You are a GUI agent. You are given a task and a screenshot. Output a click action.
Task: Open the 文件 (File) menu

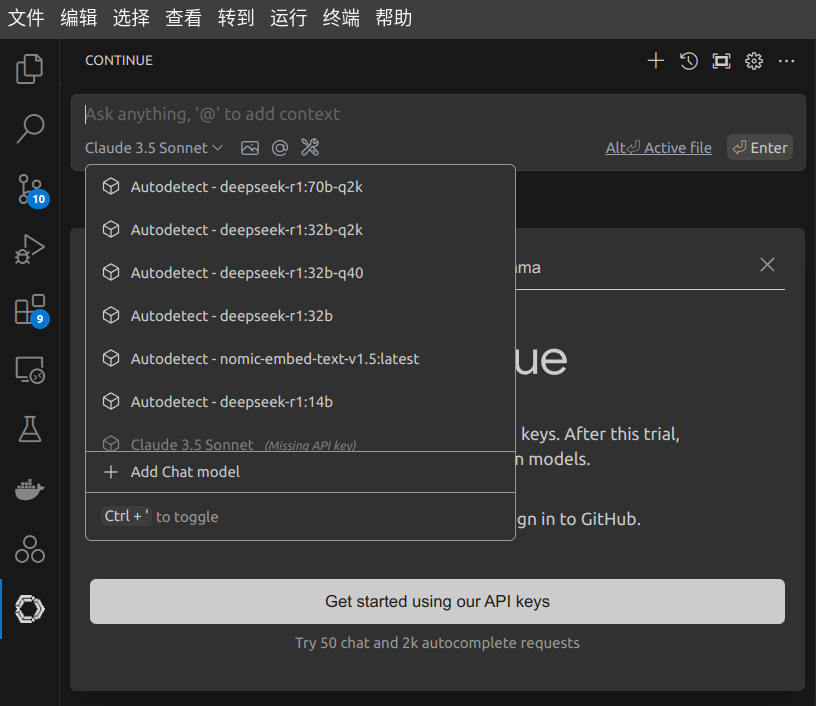26,18
